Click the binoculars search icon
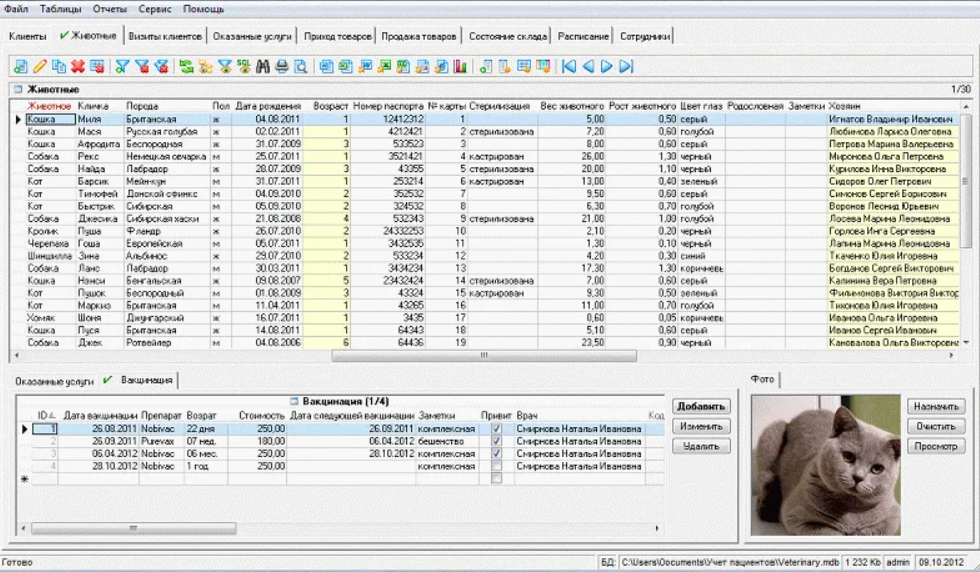 tap(262, 66)
